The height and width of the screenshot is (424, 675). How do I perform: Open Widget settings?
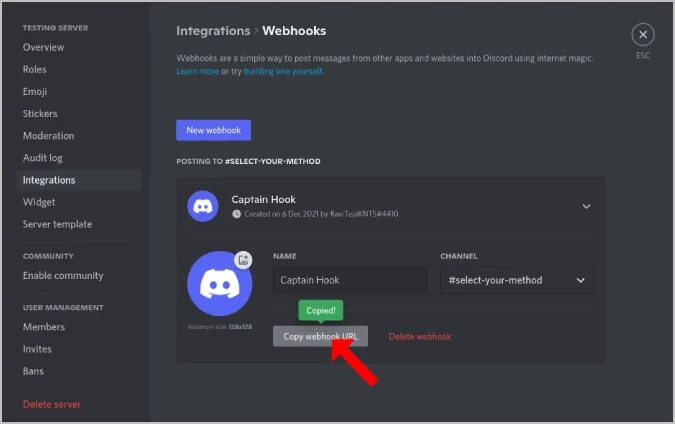[39, 202]
